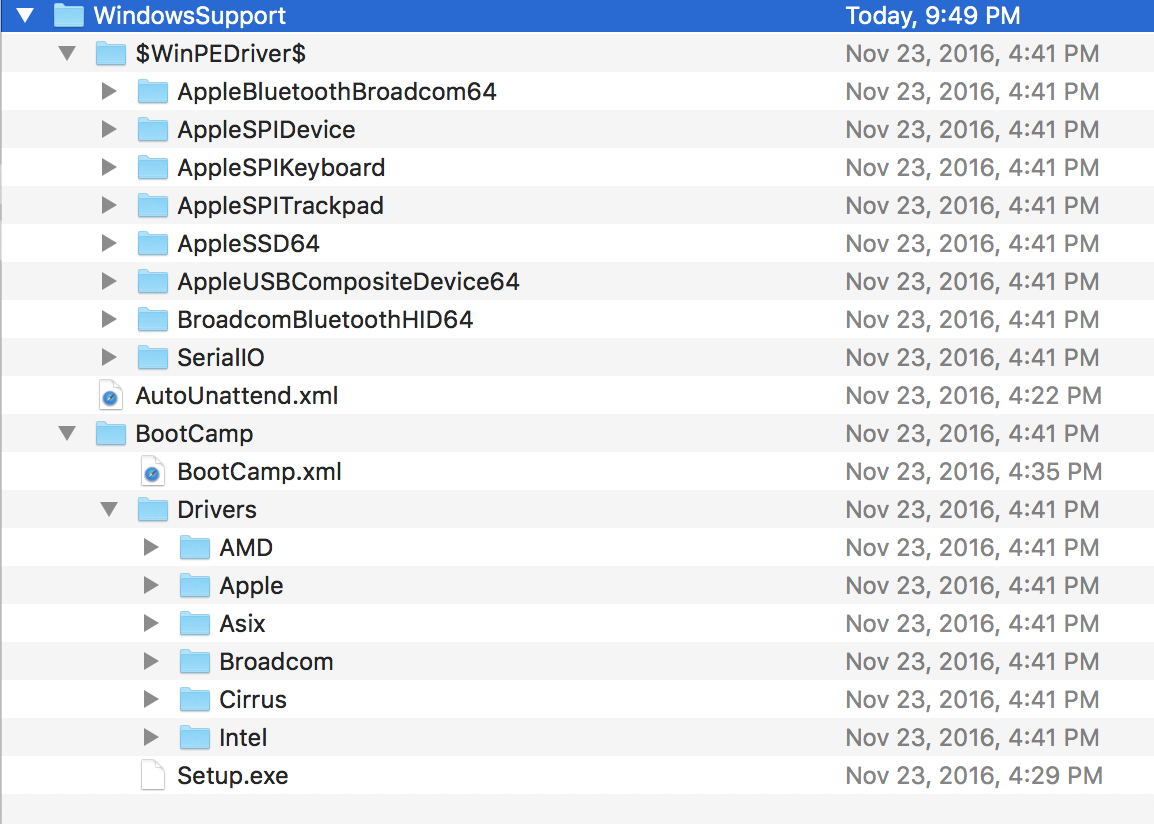Click the AppleSPIKeyboard folder icon
Viewport: 1154px width, 824px height.
tap(153, 167)
